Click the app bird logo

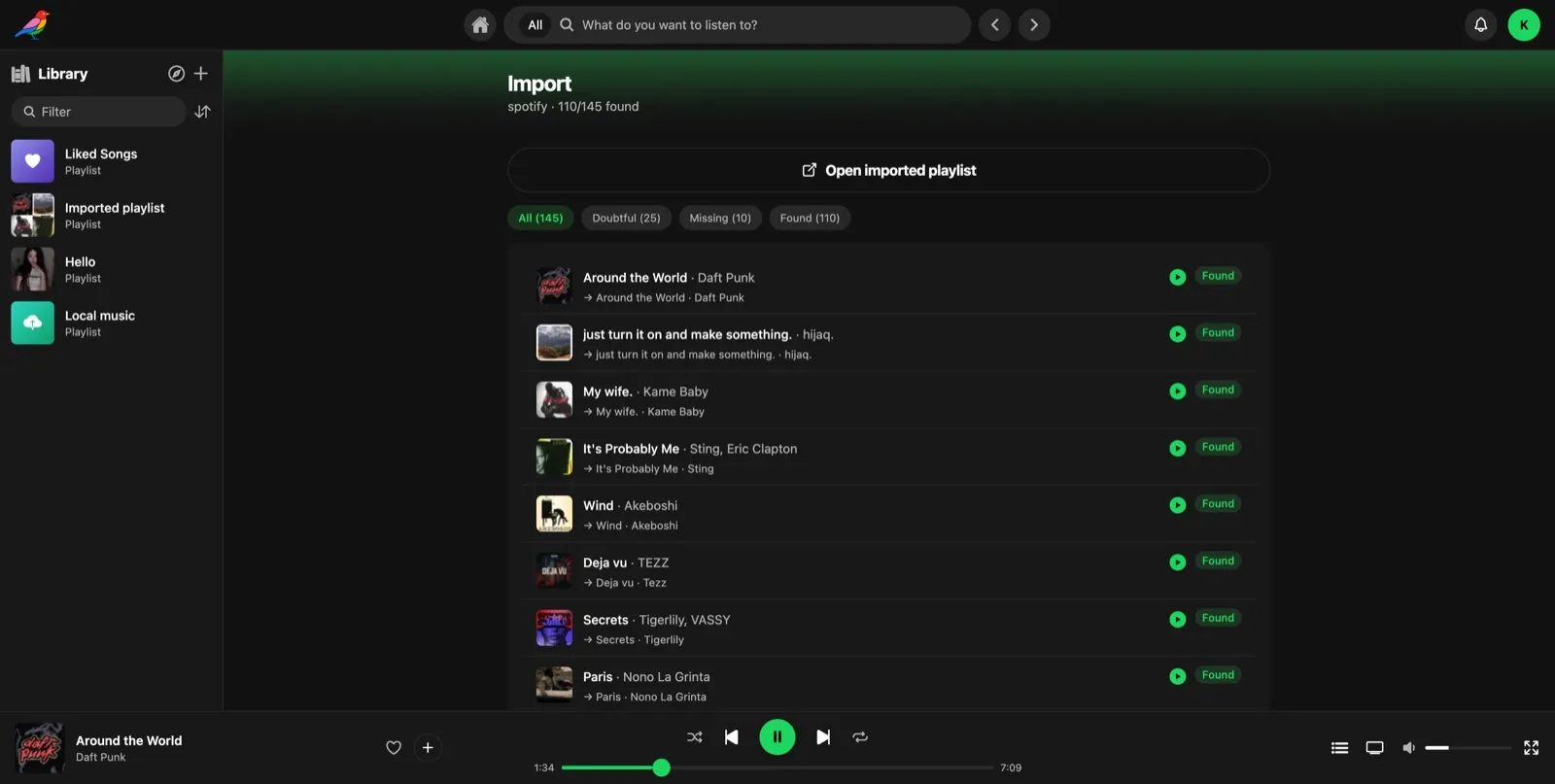pyautogui.click(x=32, y=24)
